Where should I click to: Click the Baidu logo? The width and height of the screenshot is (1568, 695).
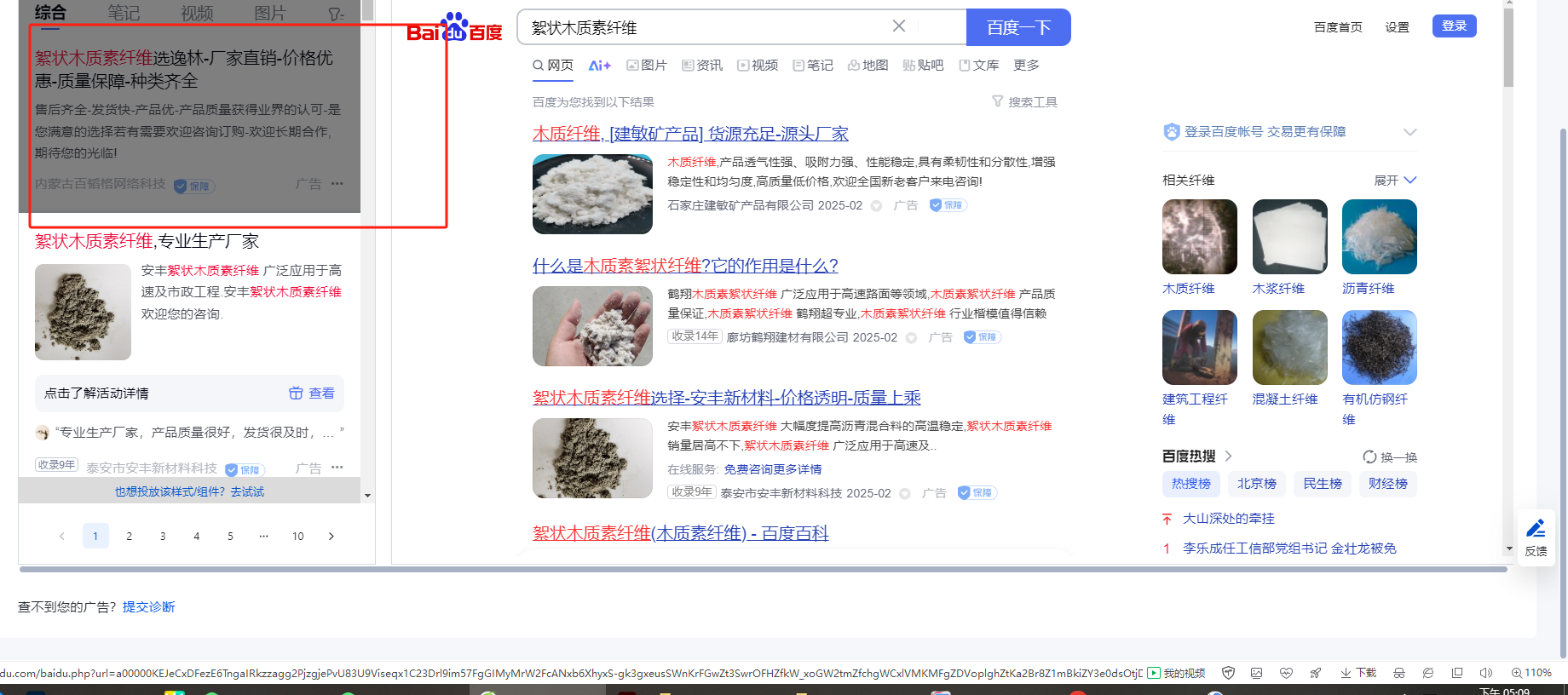[x=454, y=28]
